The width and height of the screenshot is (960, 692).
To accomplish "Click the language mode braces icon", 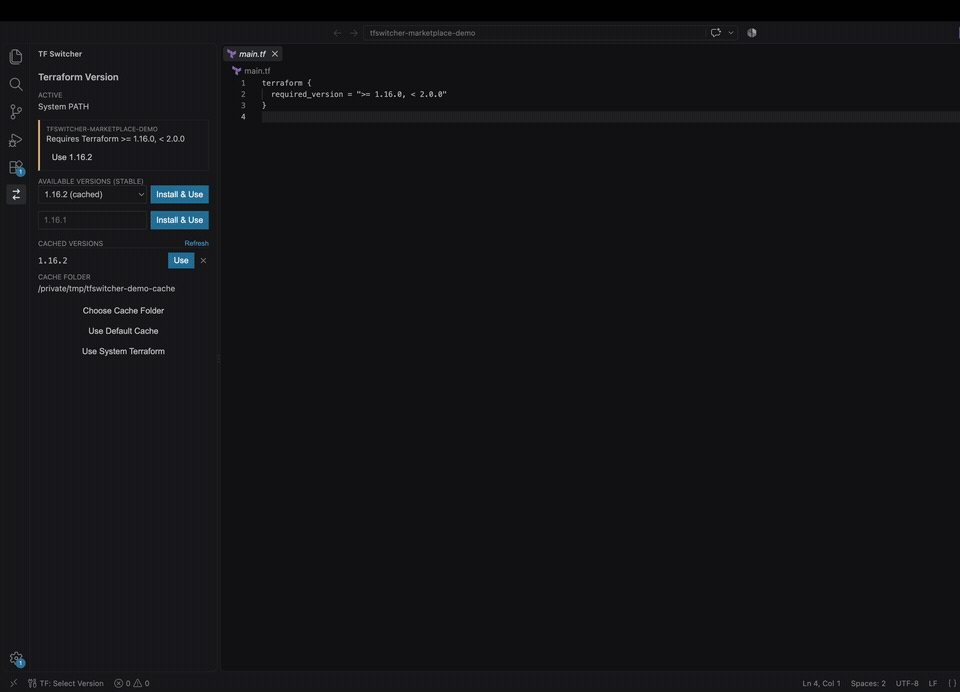I will pyautogui.click(x=951, y=683).
